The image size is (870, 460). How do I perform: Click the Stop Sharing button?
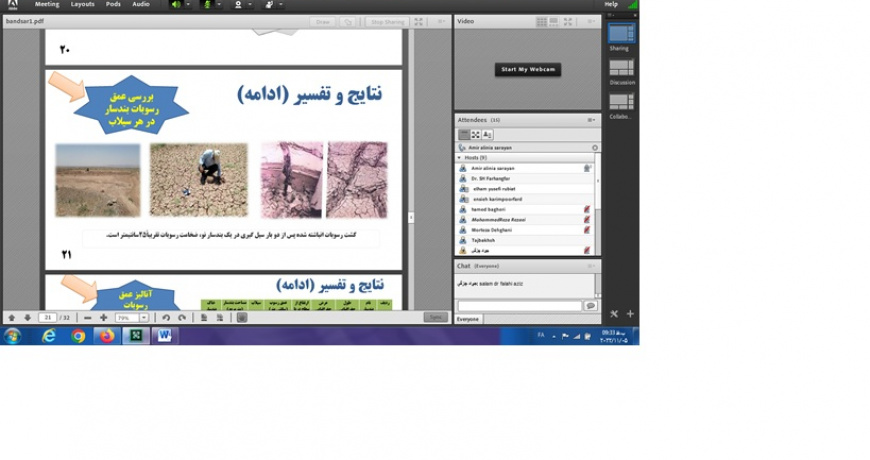click(x=387, y=22)
